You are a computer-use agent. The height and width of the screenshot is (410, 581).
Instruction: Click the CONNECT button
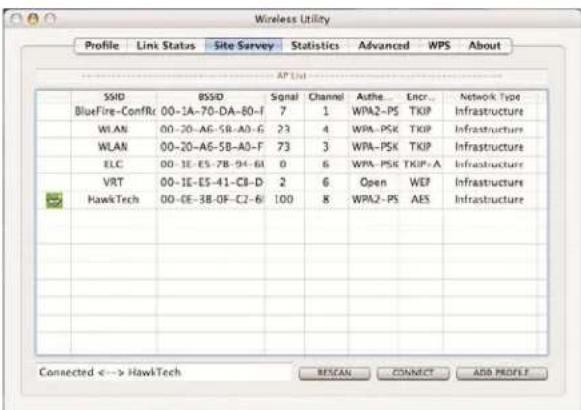pos(413,373)
